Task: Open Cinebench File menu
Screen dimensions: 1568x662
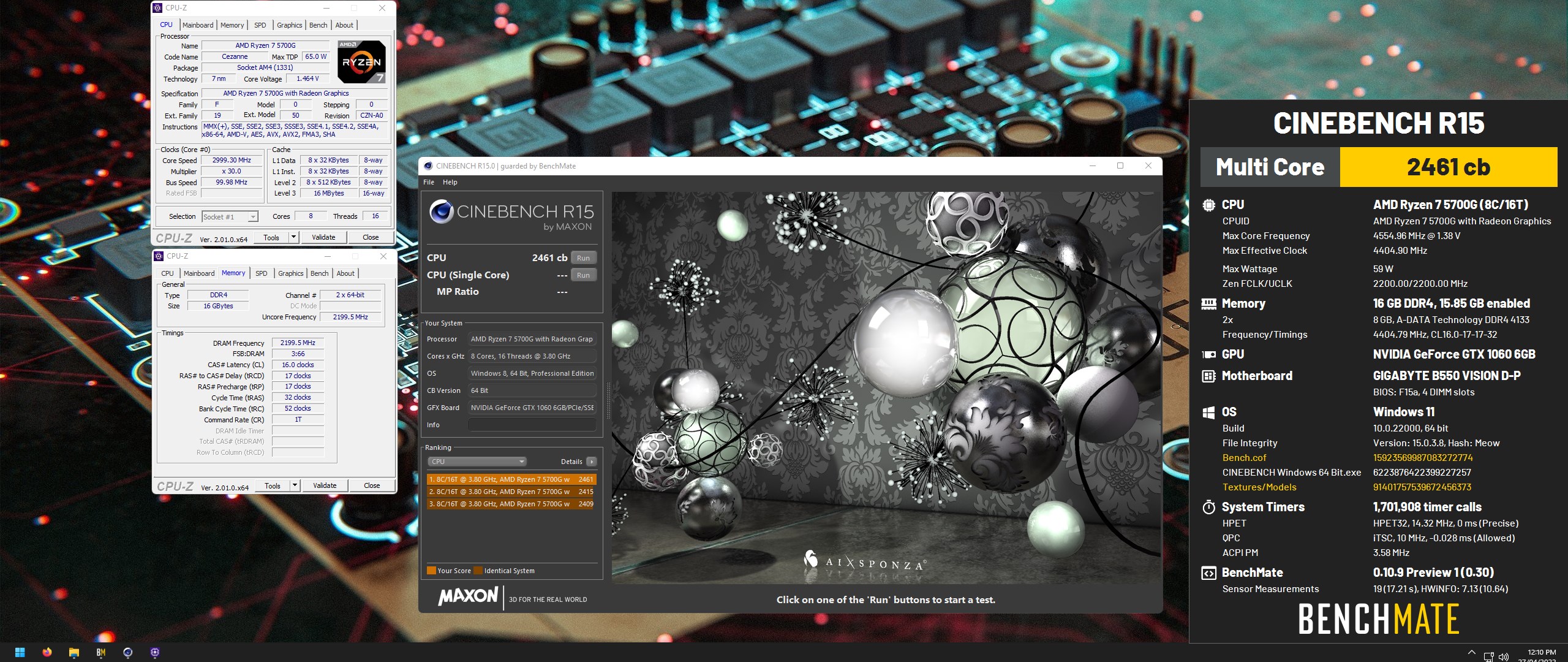Action: click(429, 182)
